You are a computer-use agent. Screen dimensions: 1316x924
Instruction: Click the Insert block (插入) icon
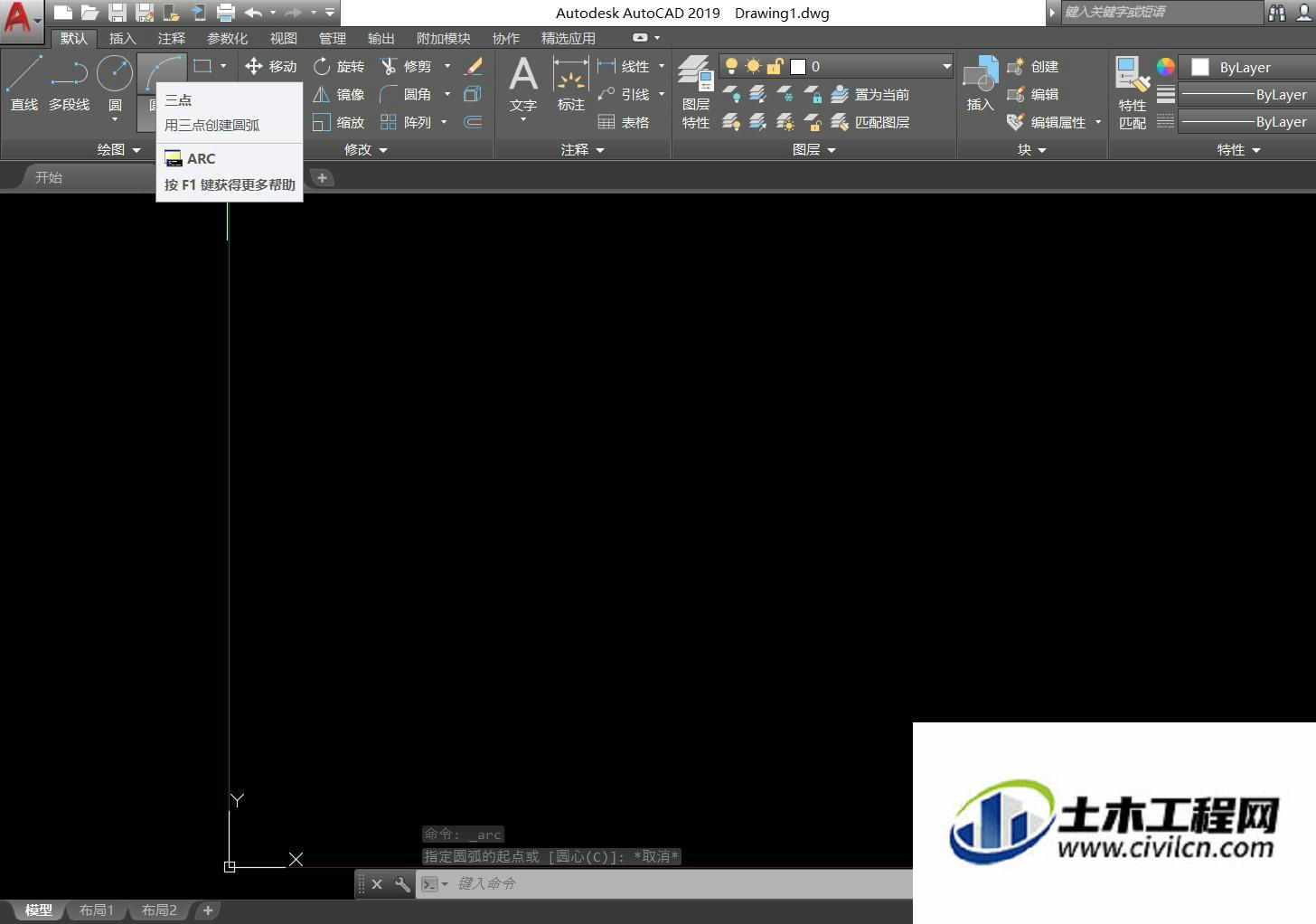pos(980,84)
